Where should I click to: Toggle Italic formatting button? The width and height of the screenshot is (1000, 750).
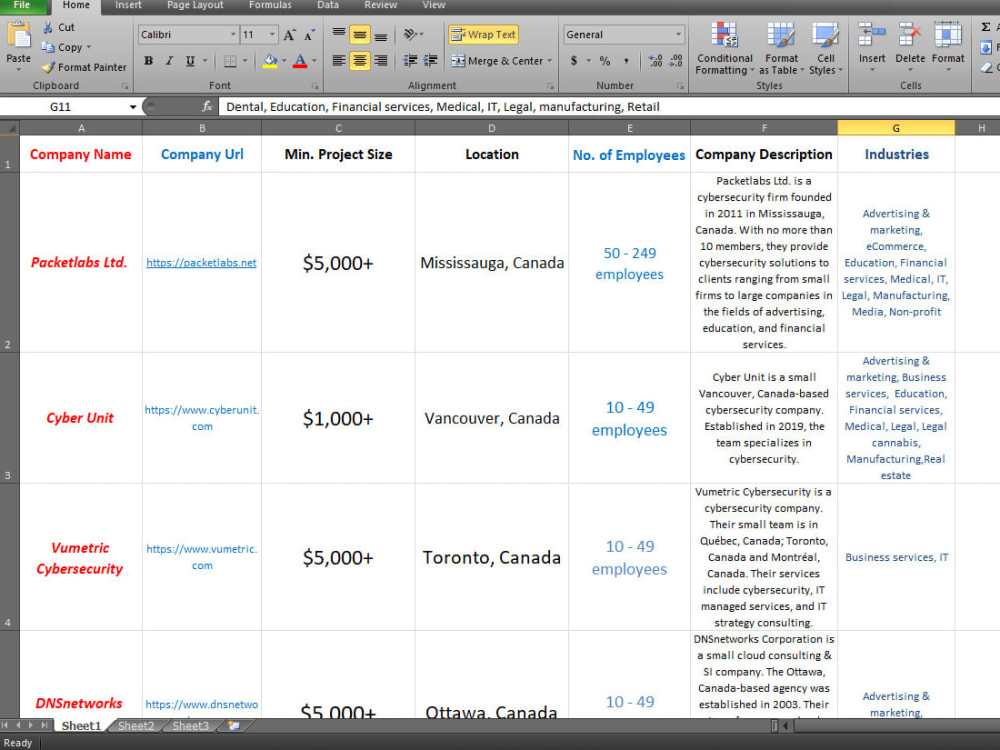coord(169,61)
